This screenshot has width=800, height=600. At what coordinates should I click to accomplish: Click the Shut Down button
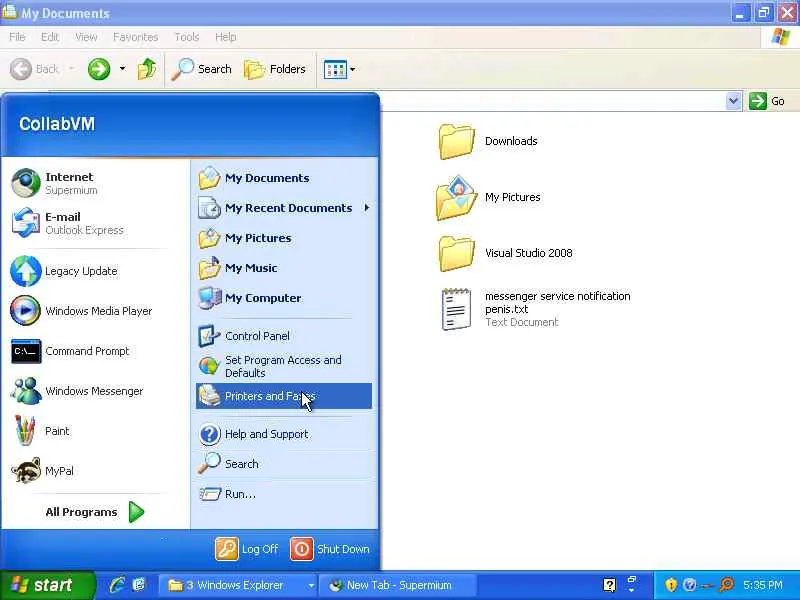(x=330, y=549)
